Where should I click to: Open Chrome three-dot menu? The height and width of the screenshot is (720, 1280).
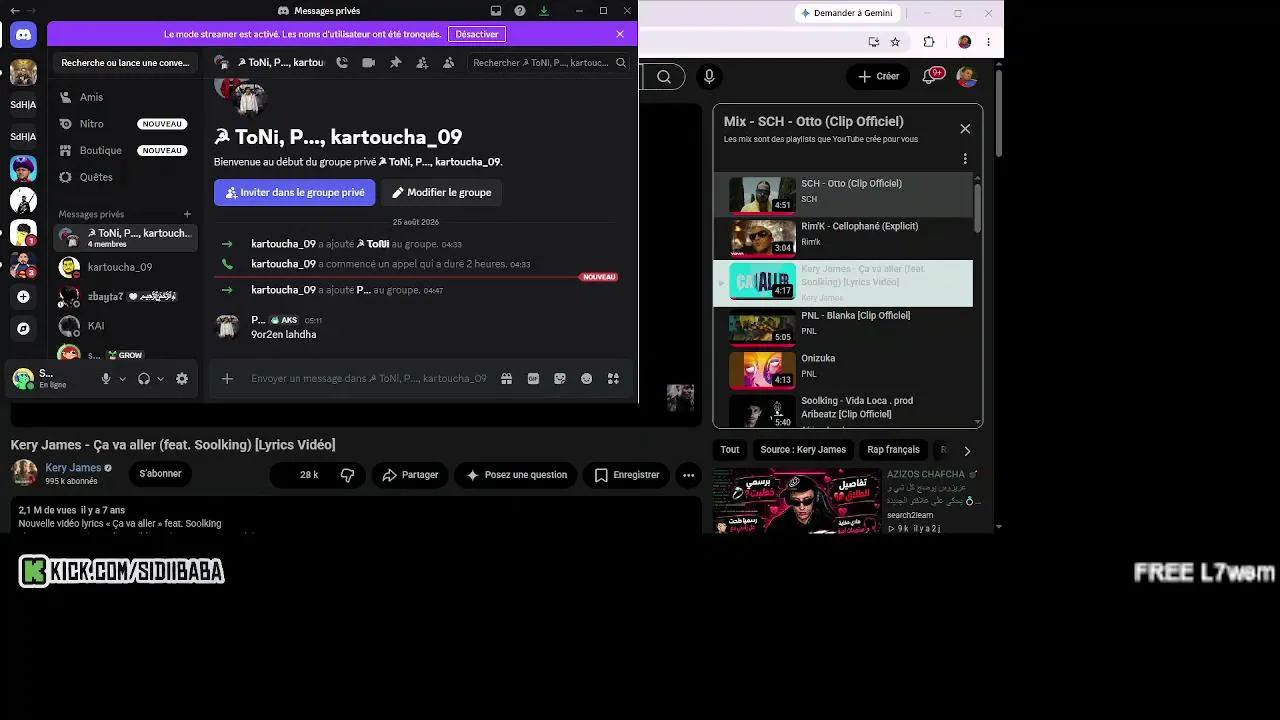(x=989, y=42)
